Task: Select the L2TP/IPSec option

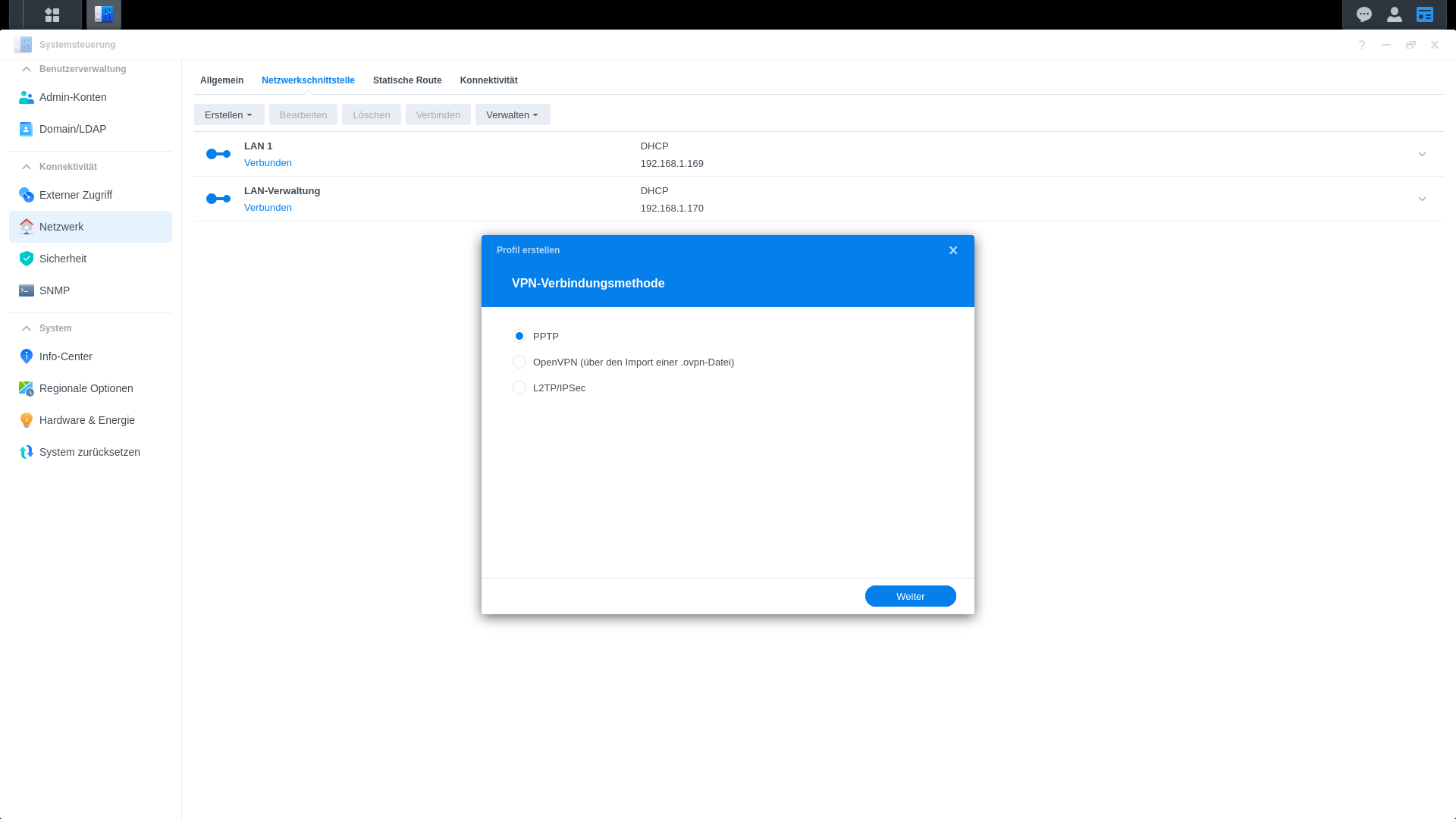Action: (x=519, y=388)
